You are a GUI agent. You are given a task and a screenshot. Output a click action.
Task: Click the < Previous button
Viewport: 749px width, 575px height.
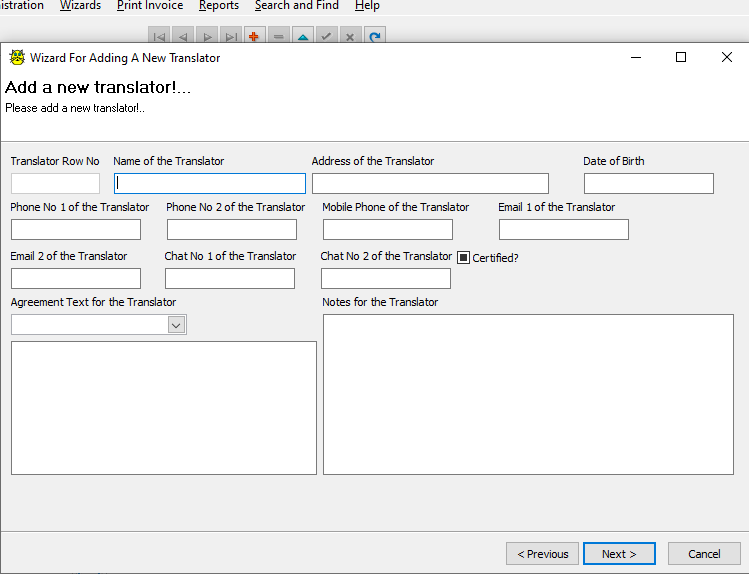543,554
